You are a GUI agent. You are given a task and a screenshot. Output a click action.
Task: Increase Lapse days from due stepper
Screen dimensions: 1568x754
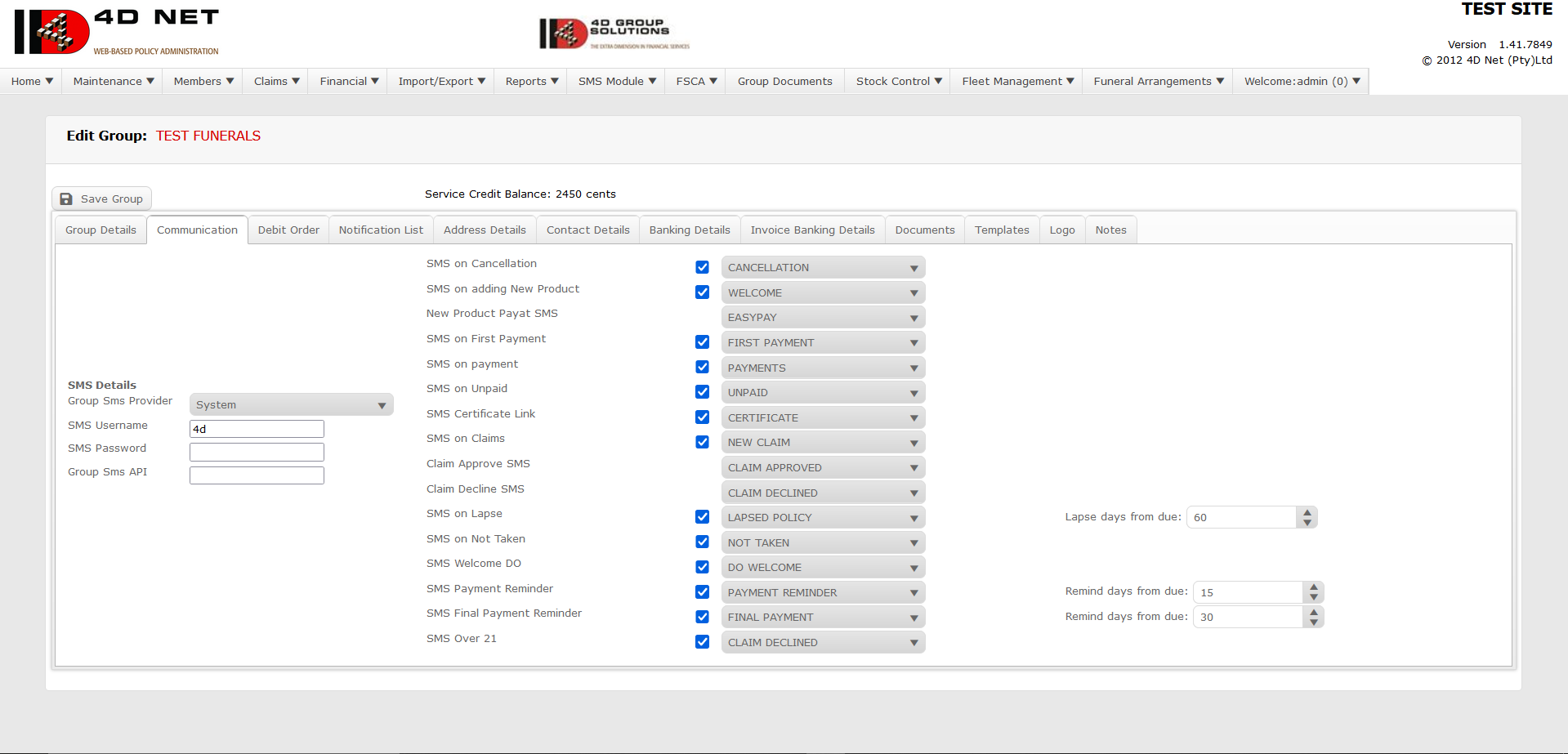pos(1307,512)
